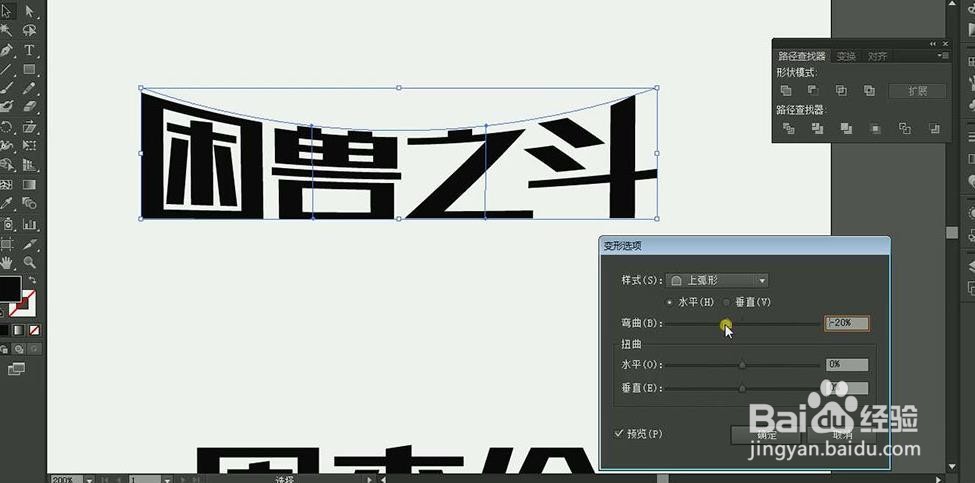975x483 pixels.
Task: Select the Column Graph tool
Action: [x=29, y=223]
